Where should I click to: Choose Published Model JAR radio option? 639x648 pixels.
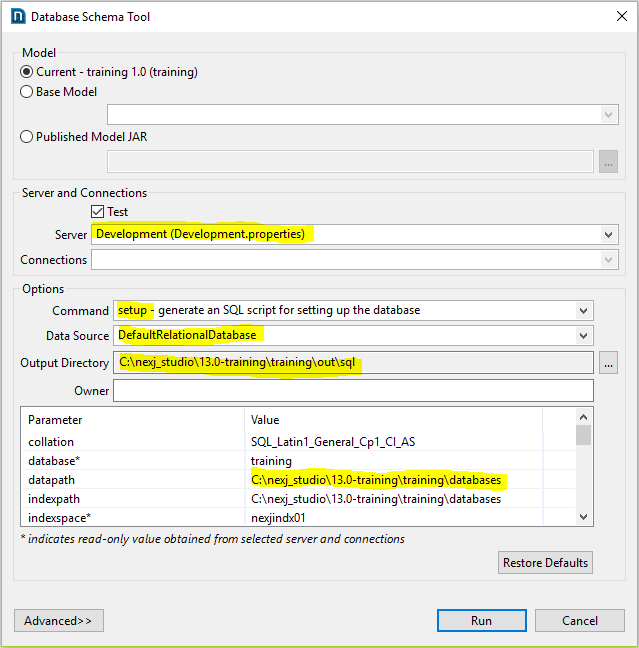coord(27,137)
